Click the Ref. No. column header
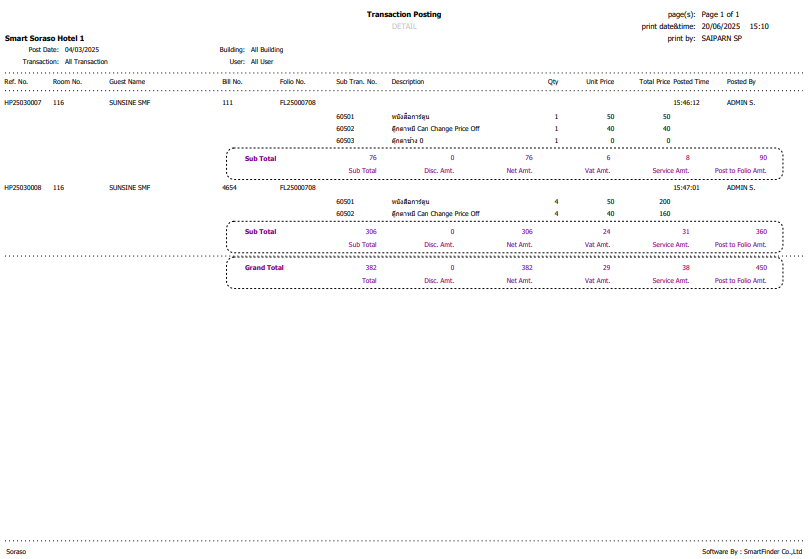This screenshot has height=559, width=809. point(17,81)
